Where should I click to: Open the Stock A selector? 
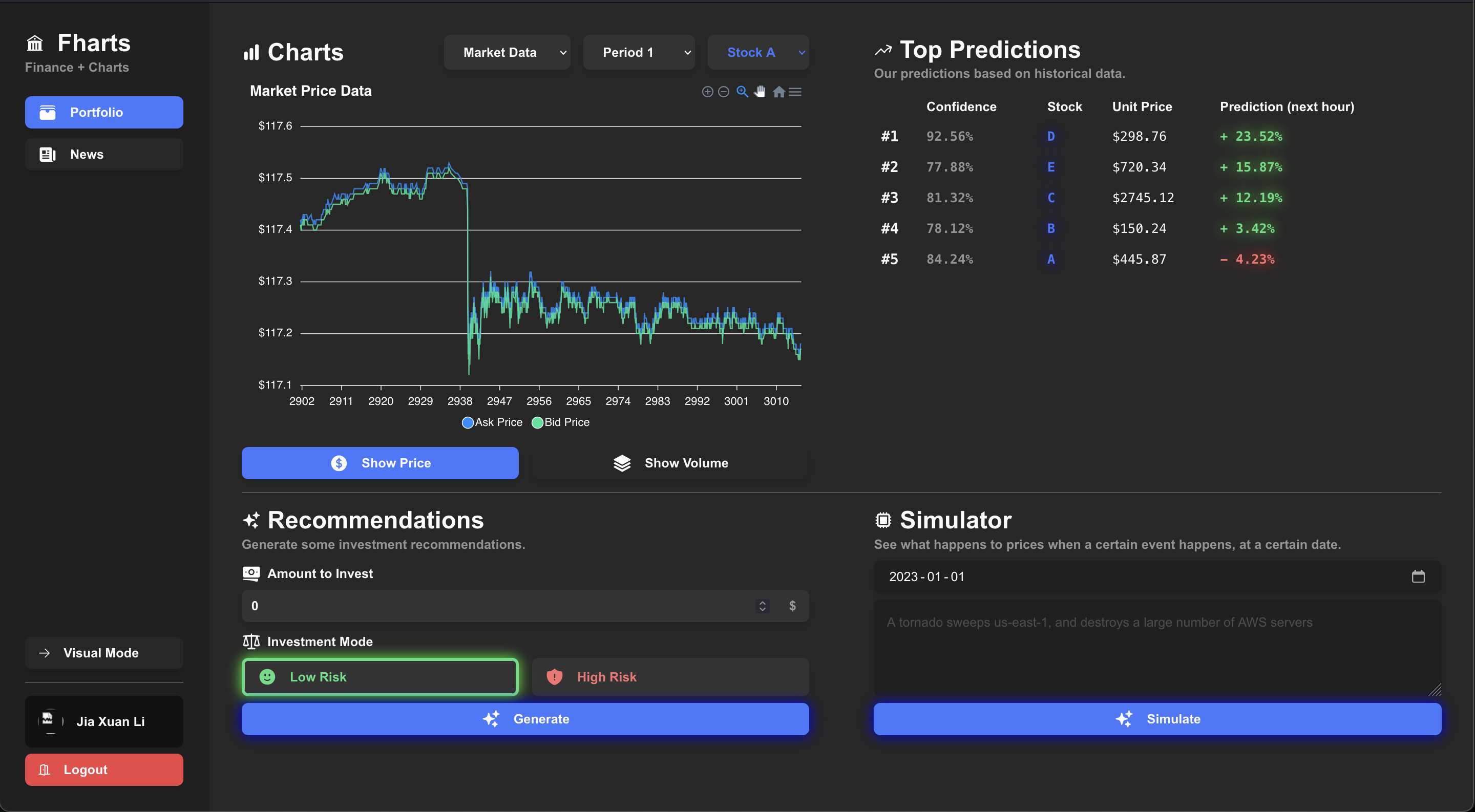[757, 52]
